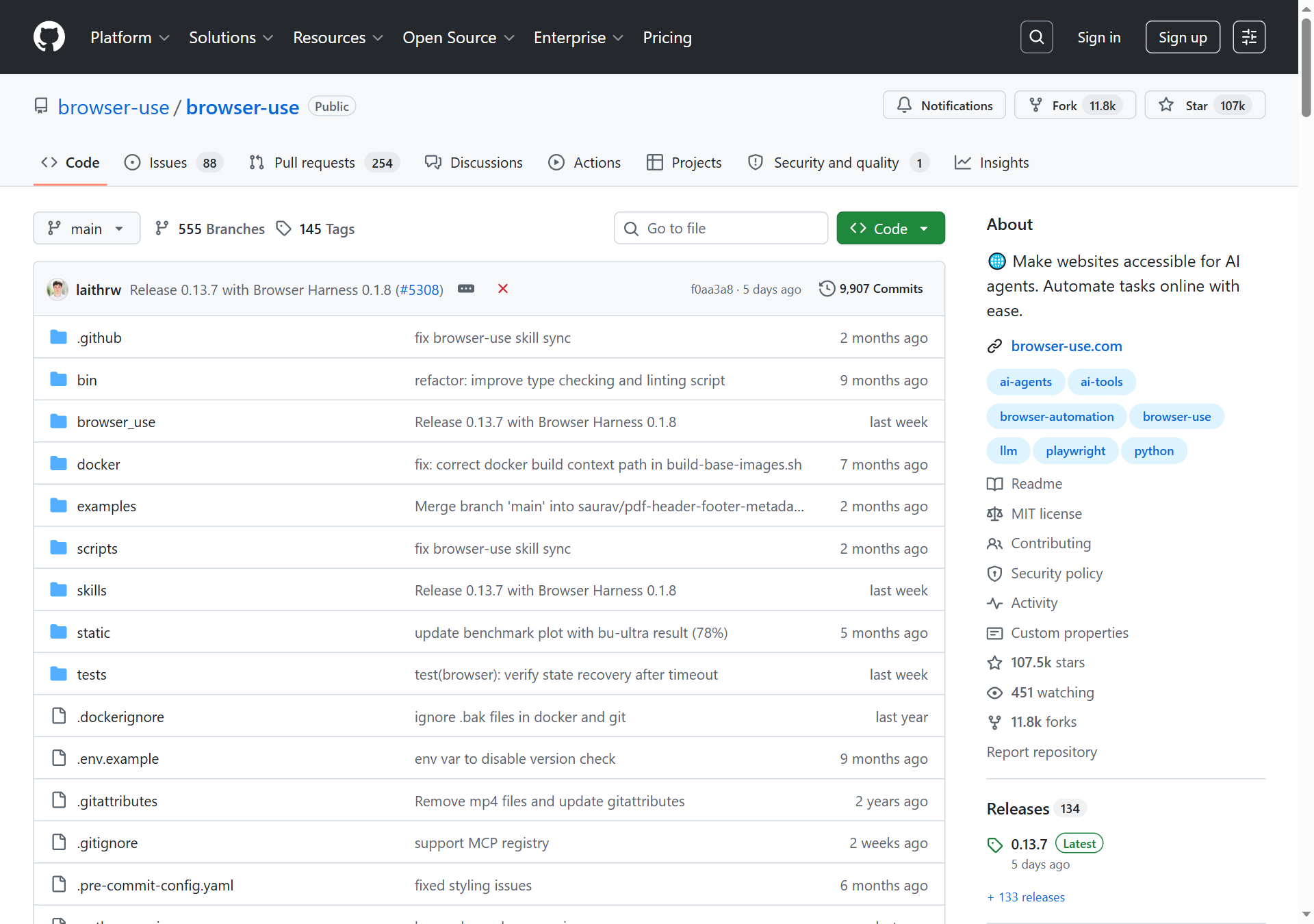
Task: Click the MIT license scales icon
Action: pyautogui.click(x=994, y=514)
